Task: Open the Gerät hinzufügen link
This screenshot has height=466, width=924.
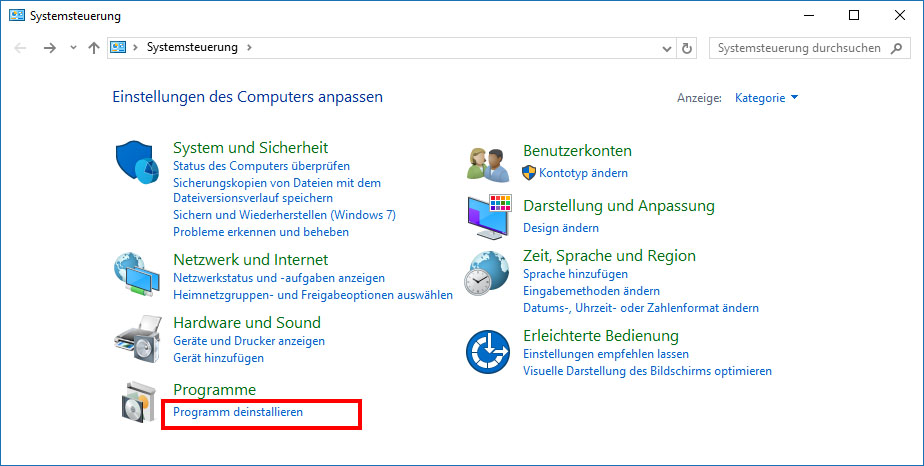Action: coord(218,358)
